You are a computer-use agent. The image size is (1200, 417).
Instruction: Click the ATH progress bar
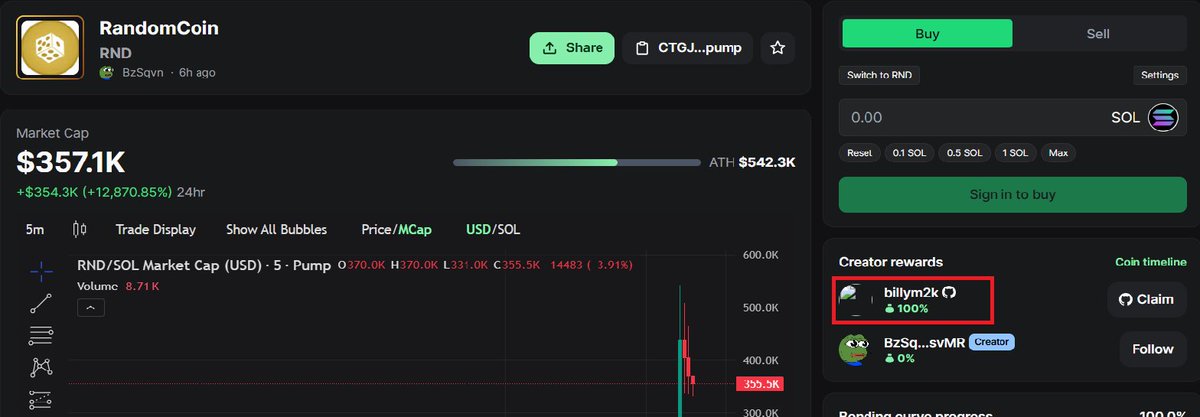pos(575,162)
